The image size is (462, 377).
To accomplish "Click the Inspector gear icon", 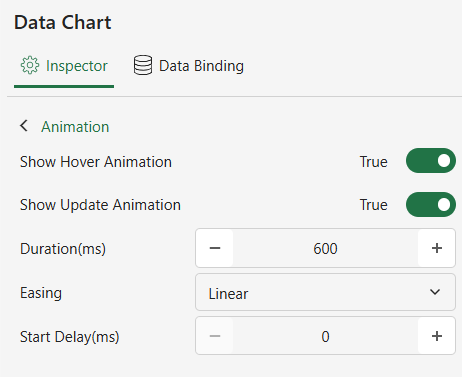I will pyautogui.click(x=30, y=65).
